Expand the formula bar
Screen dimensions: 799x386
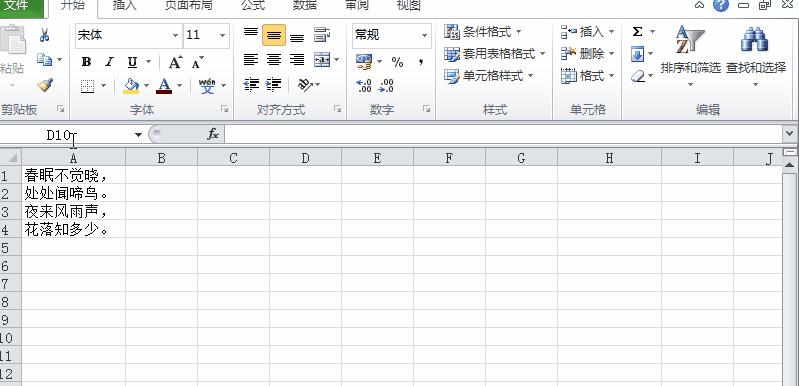pos(790,134)
